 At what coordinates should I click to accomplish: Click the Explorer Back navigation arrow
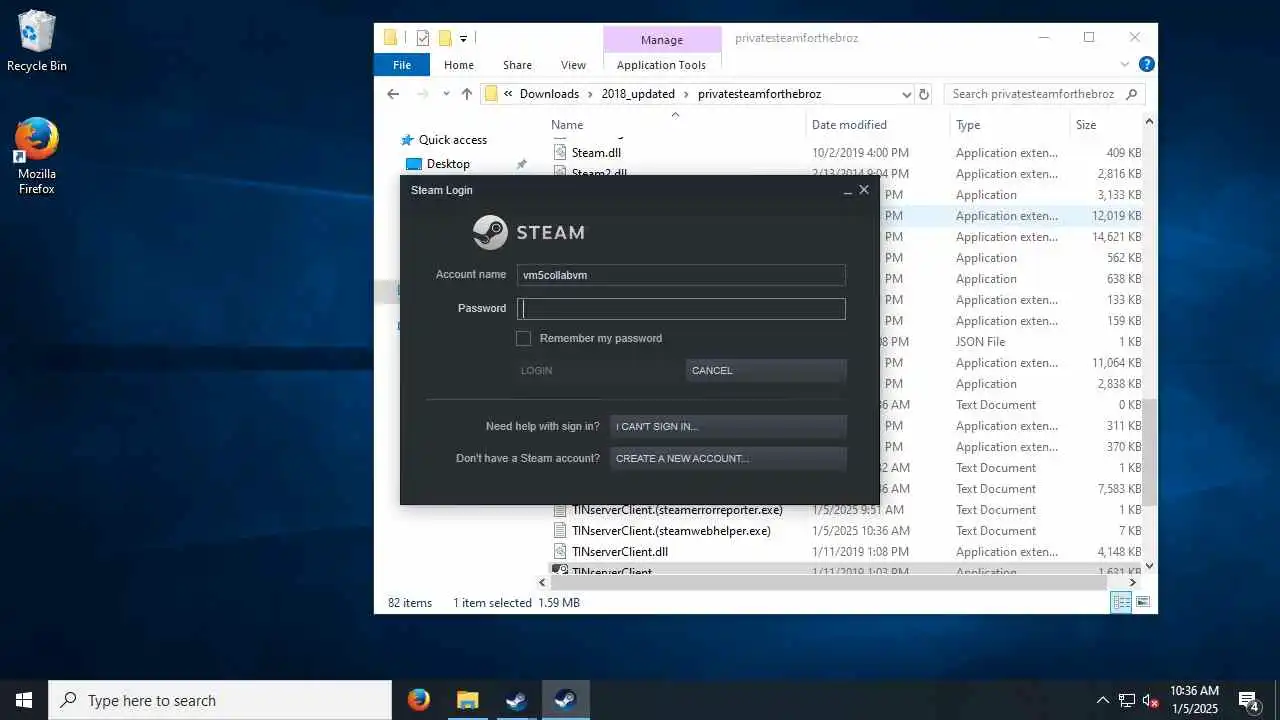tap(393, 94)
